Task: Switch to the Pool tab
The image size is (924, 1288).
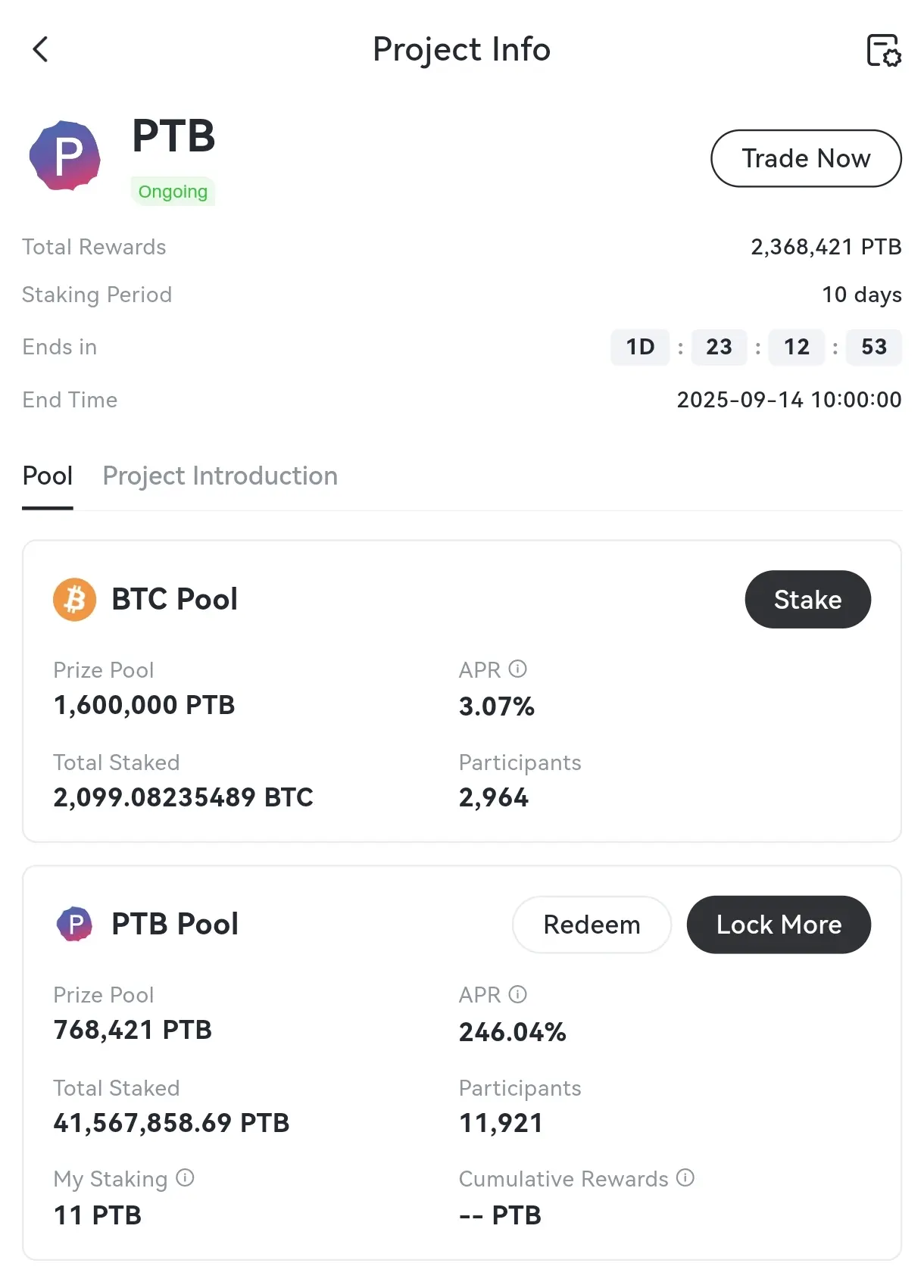Action: click(x=48, y=476)
